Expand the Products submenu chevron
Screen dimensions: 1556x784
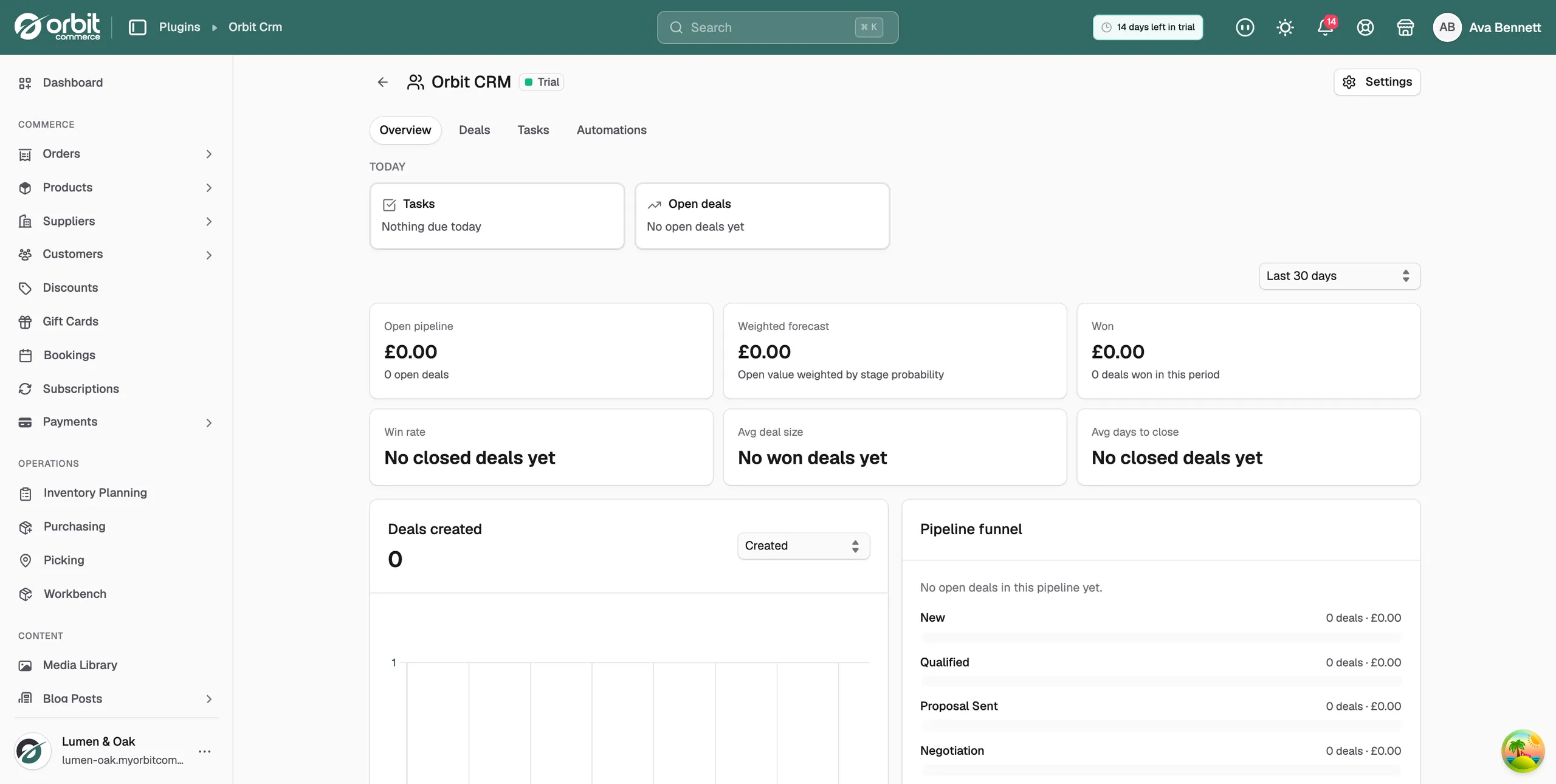(209, 188)
